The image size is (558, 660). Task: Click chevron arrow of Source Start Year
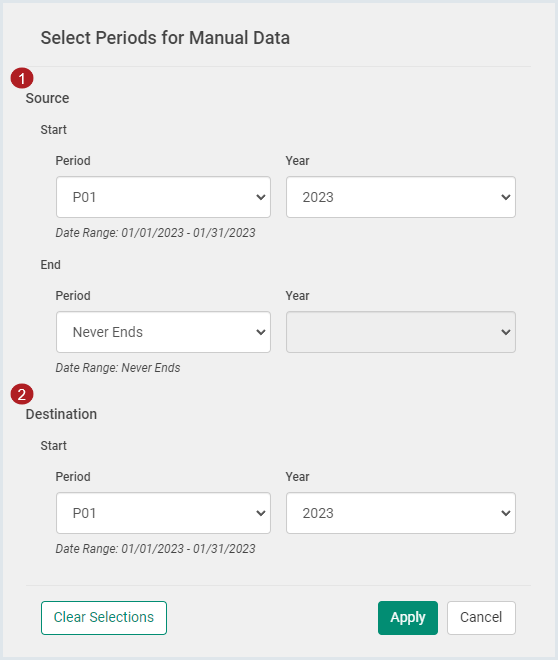(506, 197)
